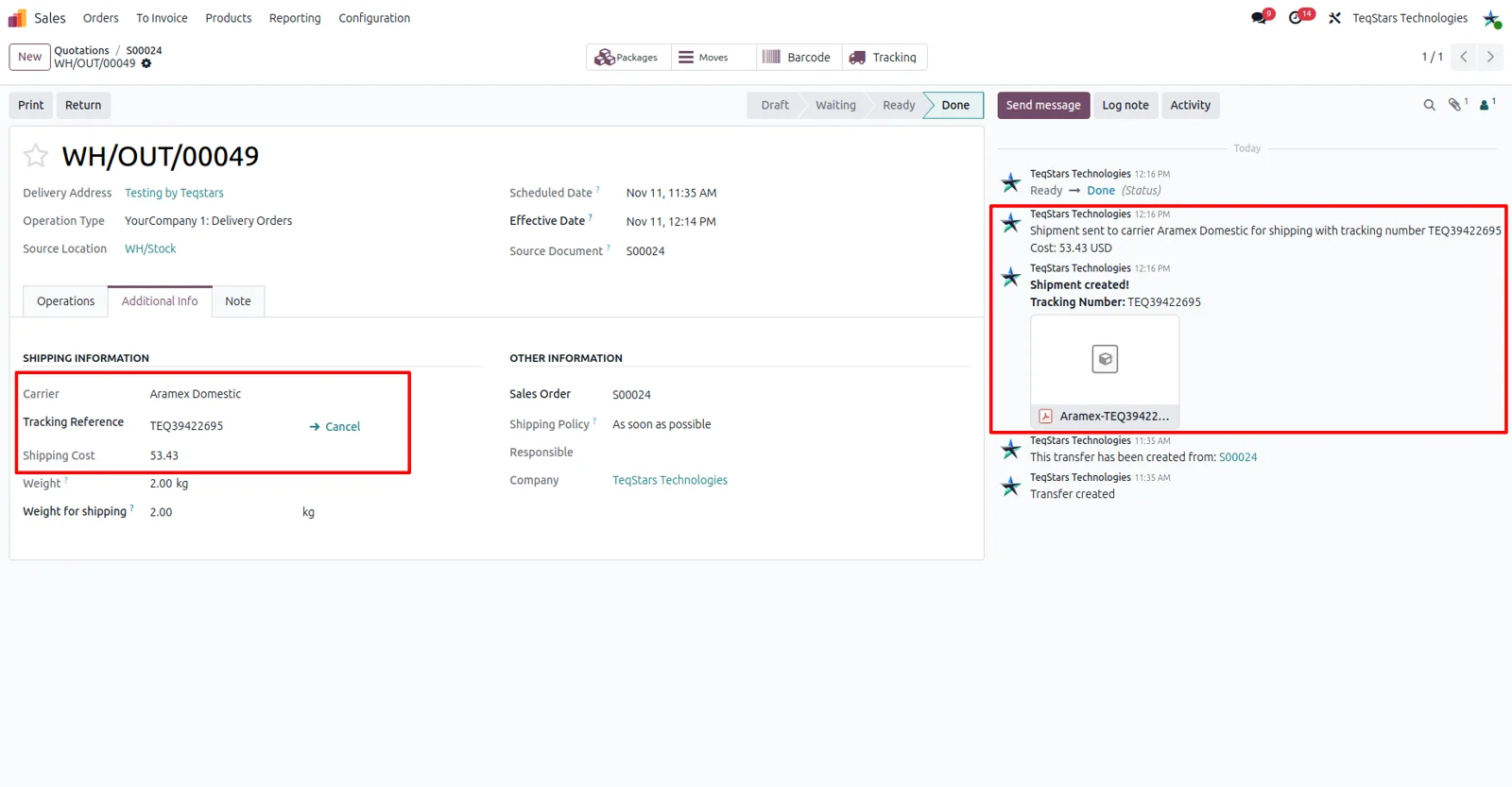This screenshot has width=1512, height=787.
Task: Switch to the Note tab
Action: point(238,301)
